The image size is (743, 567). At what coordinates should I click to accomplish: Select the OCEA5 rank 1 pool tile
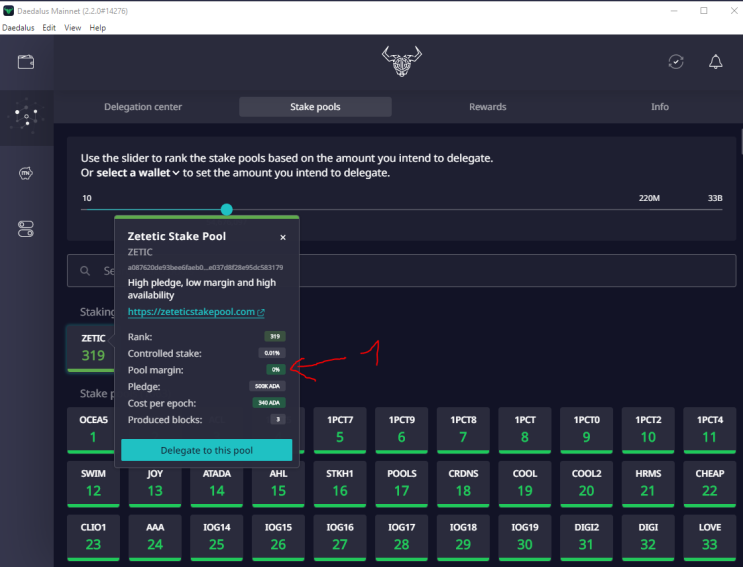pyautogui.click(x=93, y=430)
